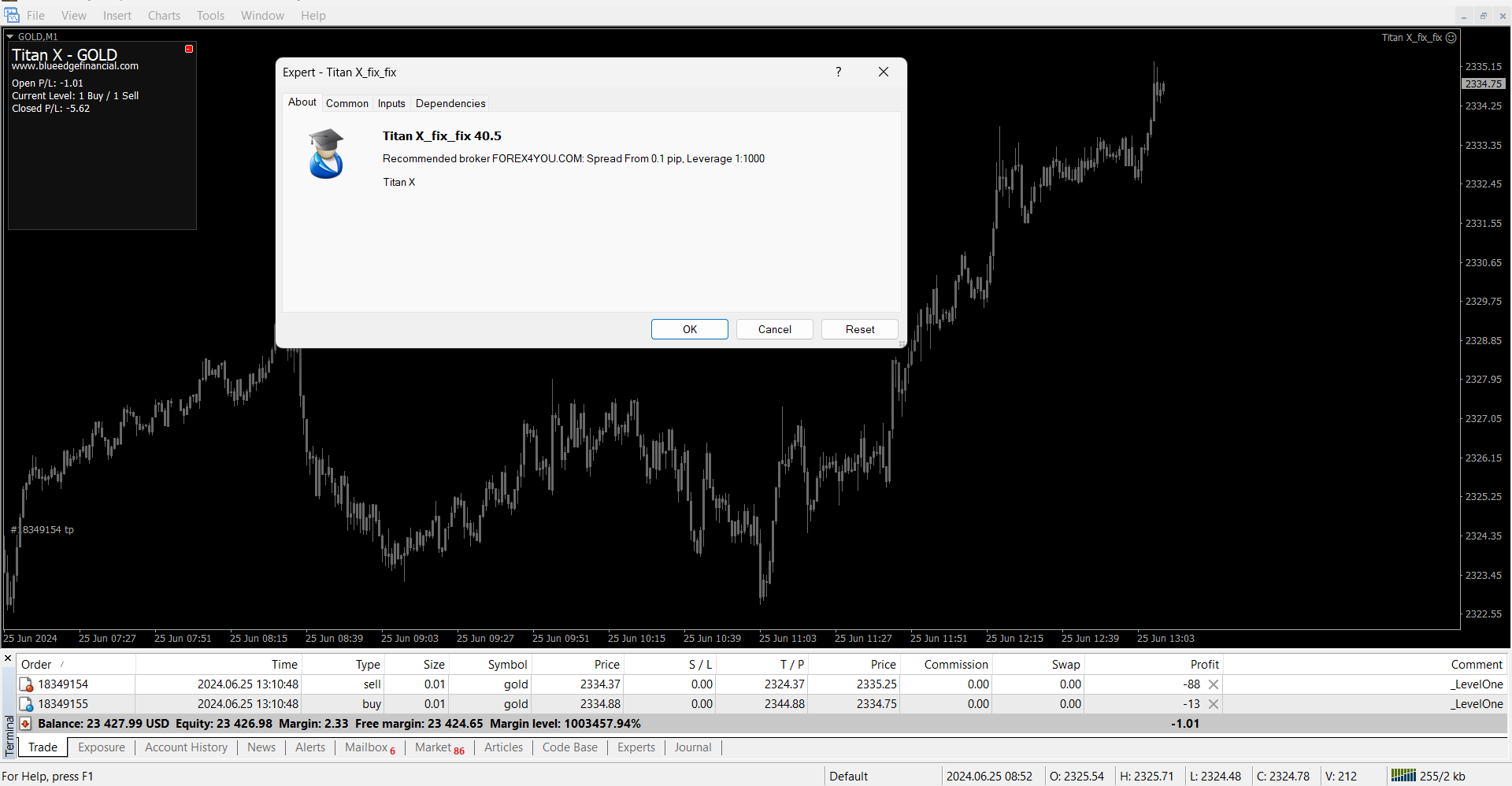Open the Charts menu
The height and width of the screenshot is (786, 1512).
(164, 16)
